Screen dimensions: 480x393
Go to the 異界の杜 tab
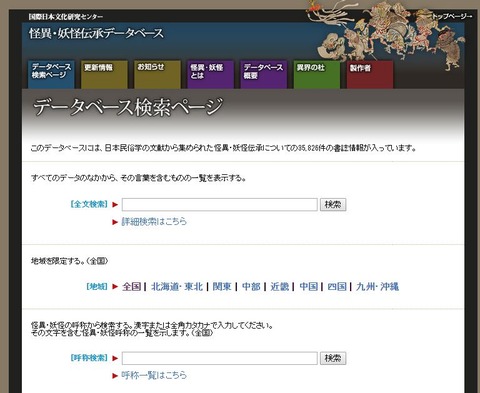pyautogui.click(x=317, y=74)
